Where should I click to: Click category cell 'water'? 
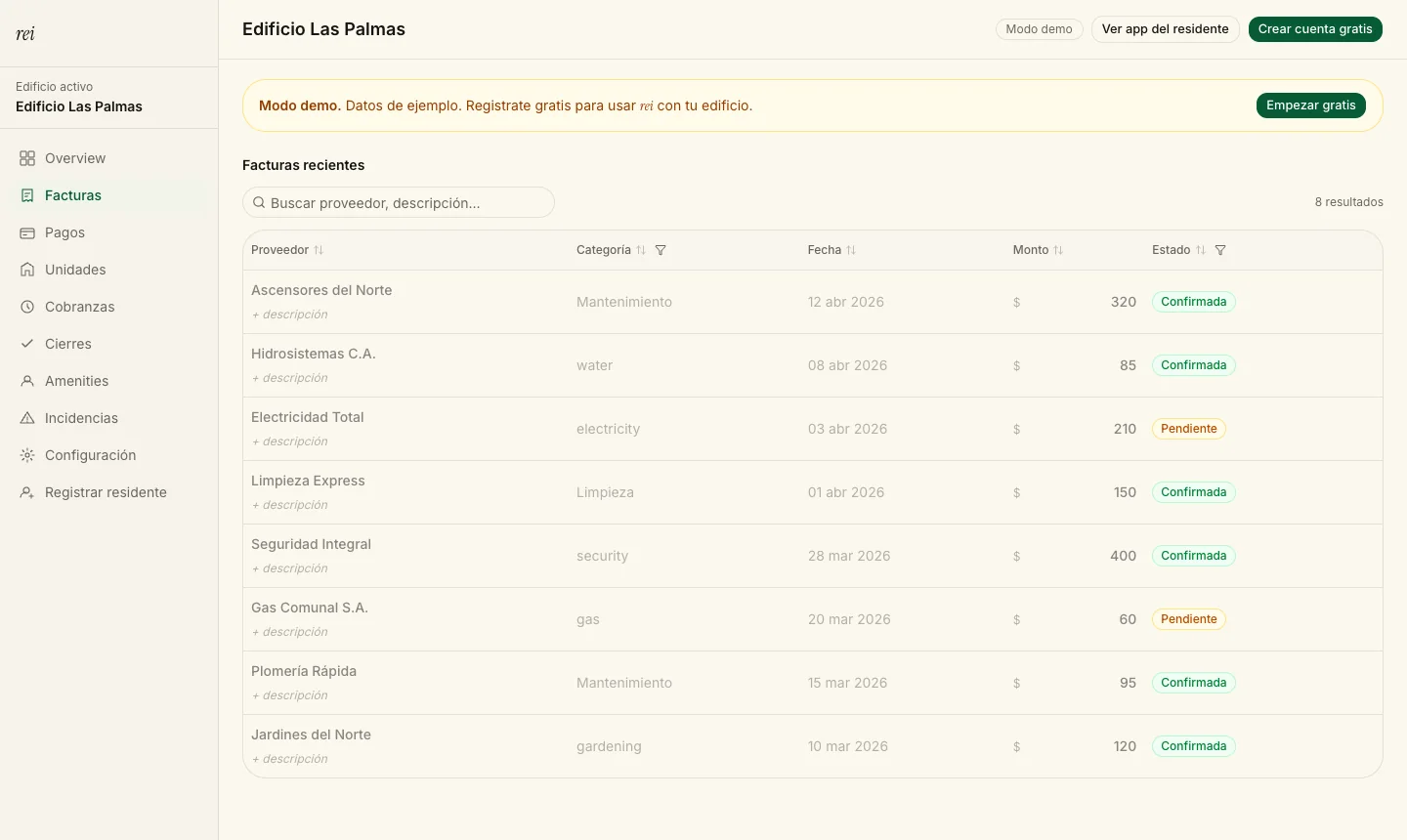point(594,365)
